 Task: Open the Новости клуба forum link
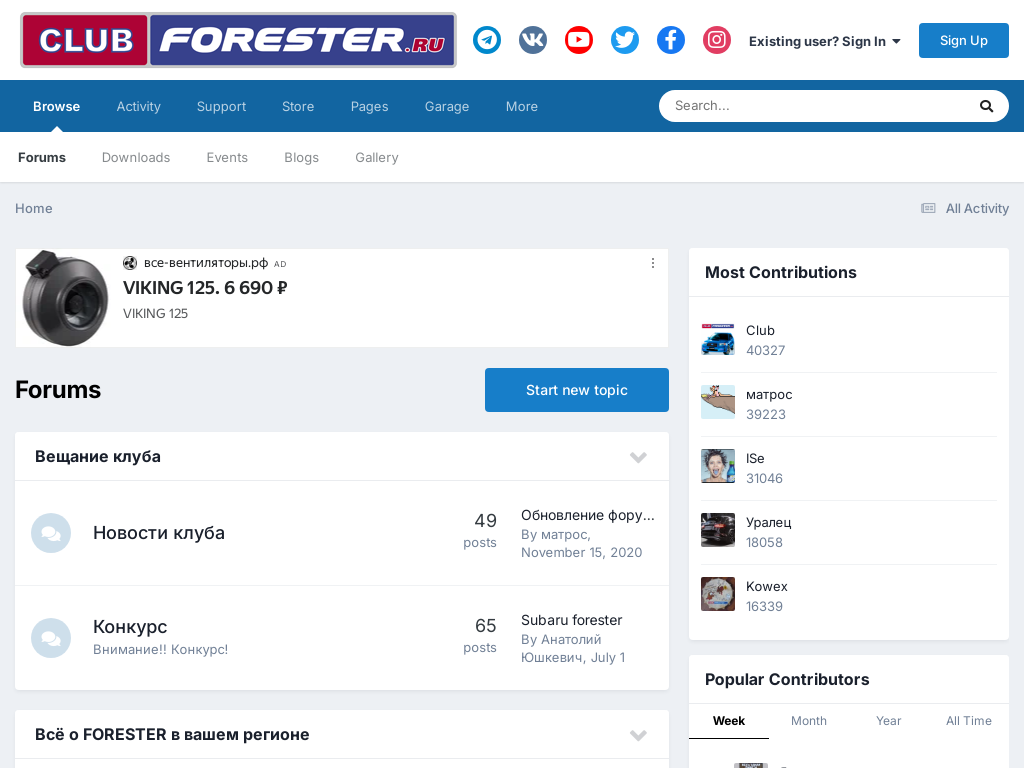159,533
